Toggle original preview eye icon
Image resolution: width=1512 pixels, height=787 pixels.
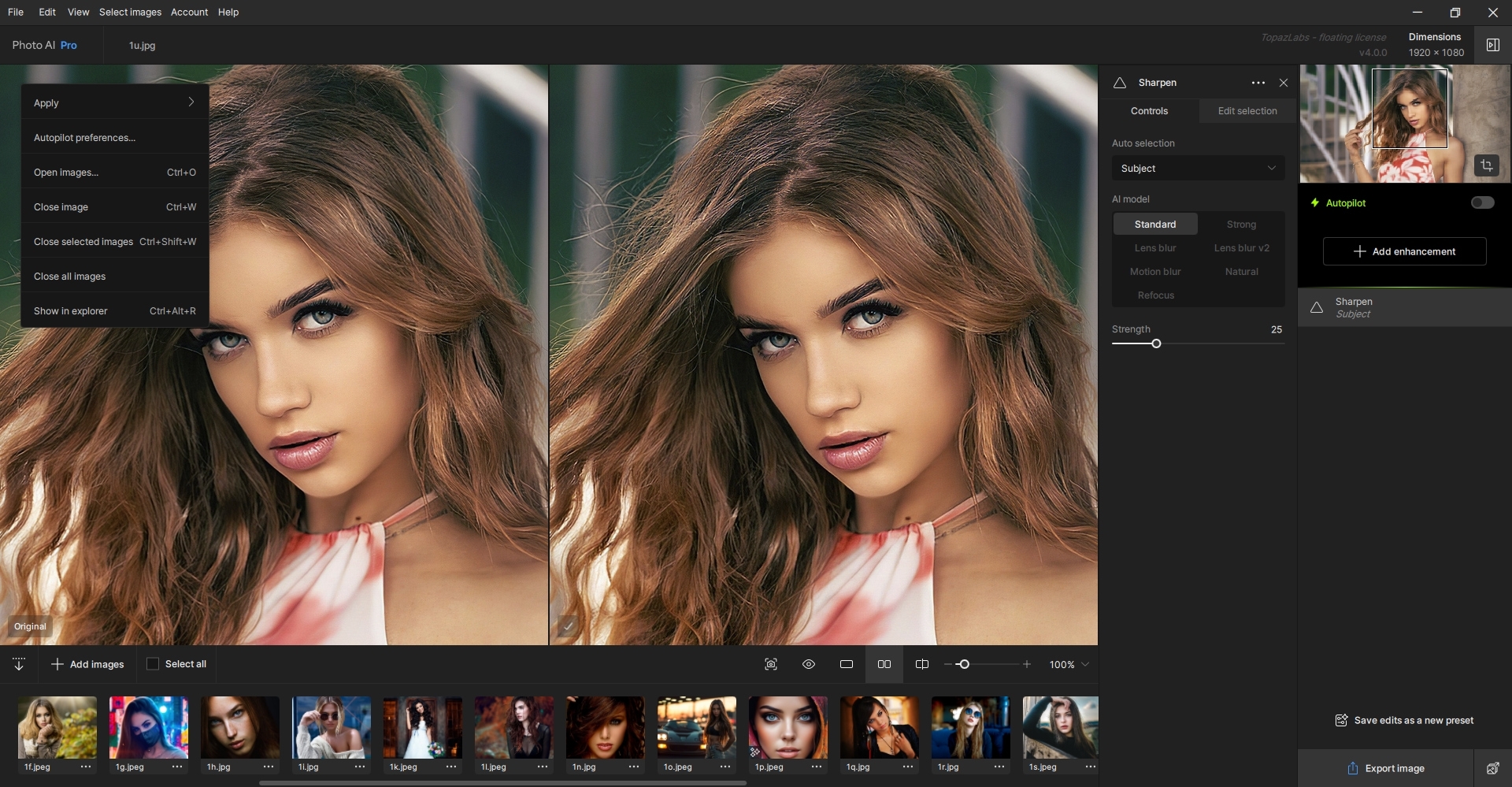[809, 664]
